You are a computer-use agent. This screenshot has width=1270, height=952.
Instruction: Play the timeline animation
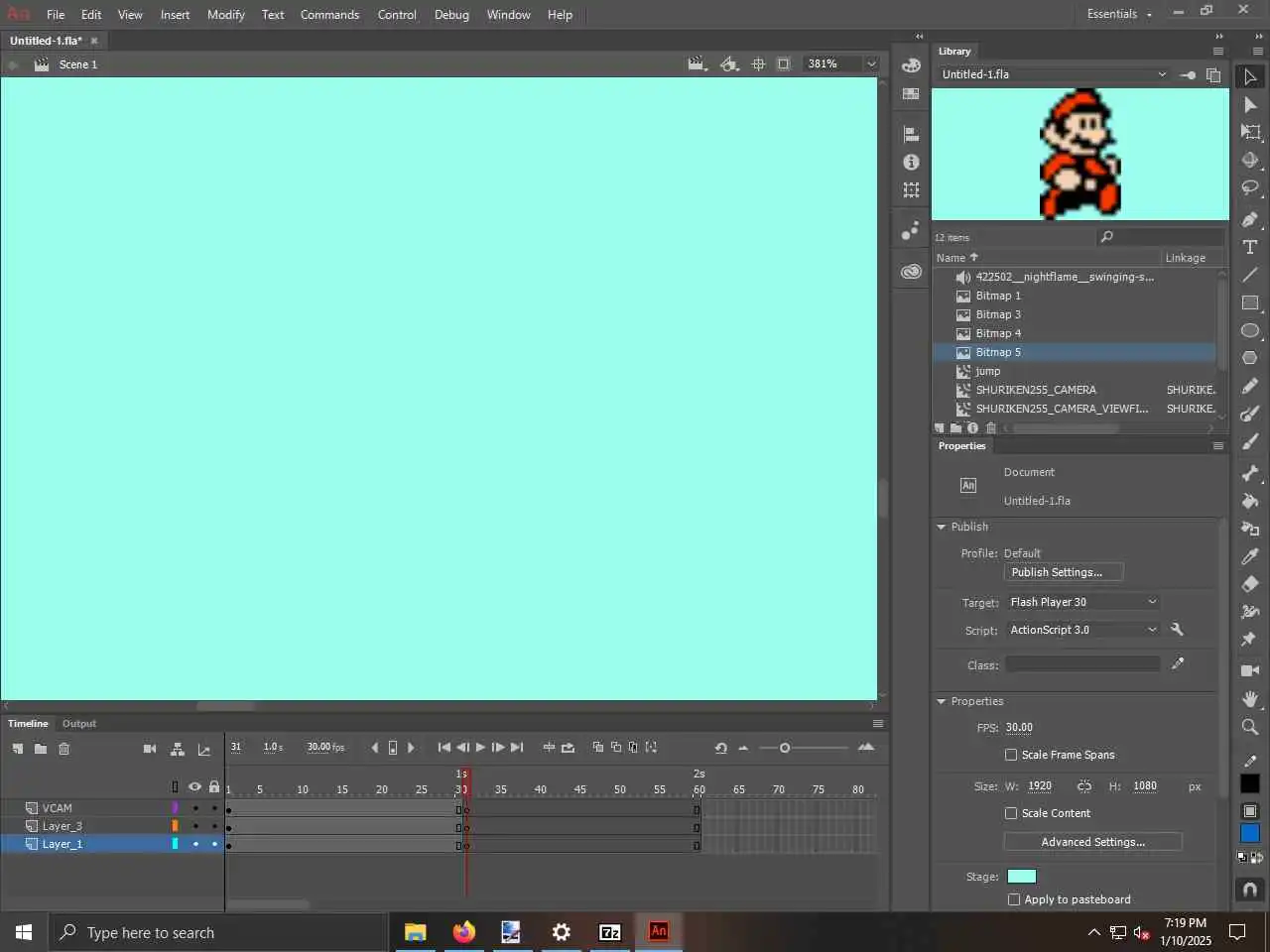click(x=480, y=748)
